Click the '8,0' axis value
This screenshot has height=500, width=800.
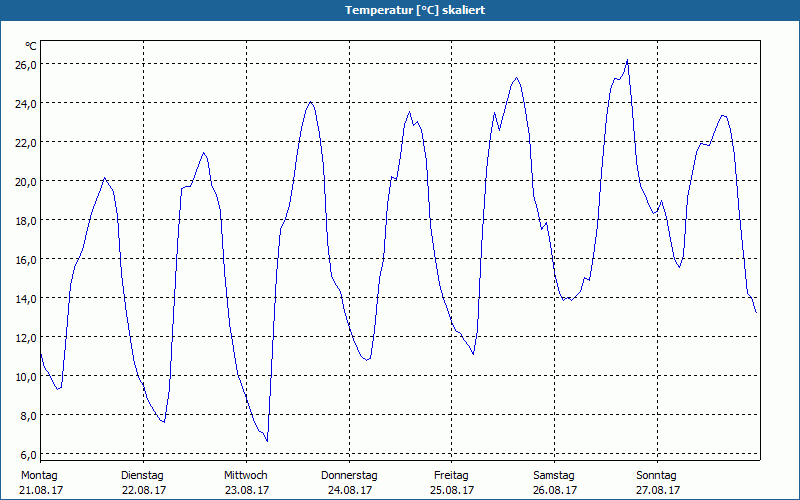tap(30, 416)
